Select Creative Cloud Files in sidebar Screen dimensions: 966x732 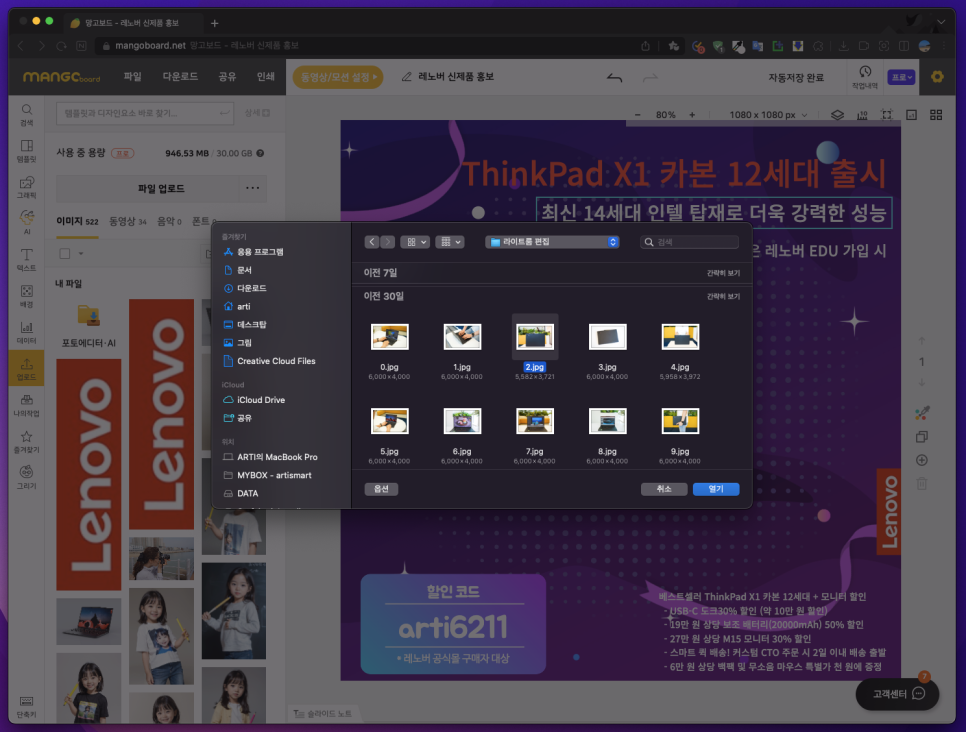point(276,361)
